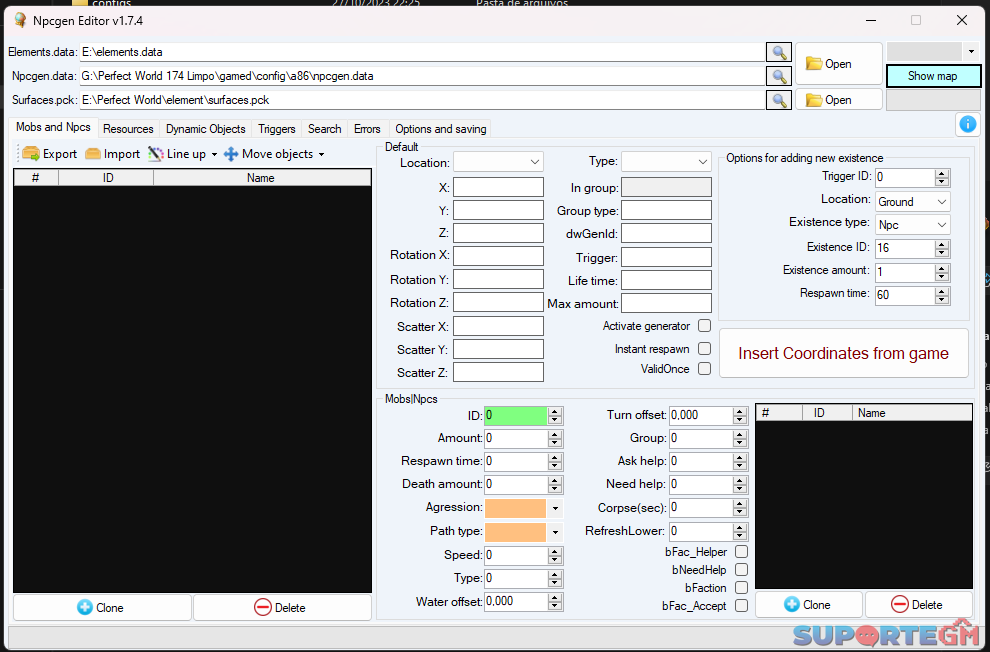
Task: Click Delete under the main object list
Action: click(282, 608)
